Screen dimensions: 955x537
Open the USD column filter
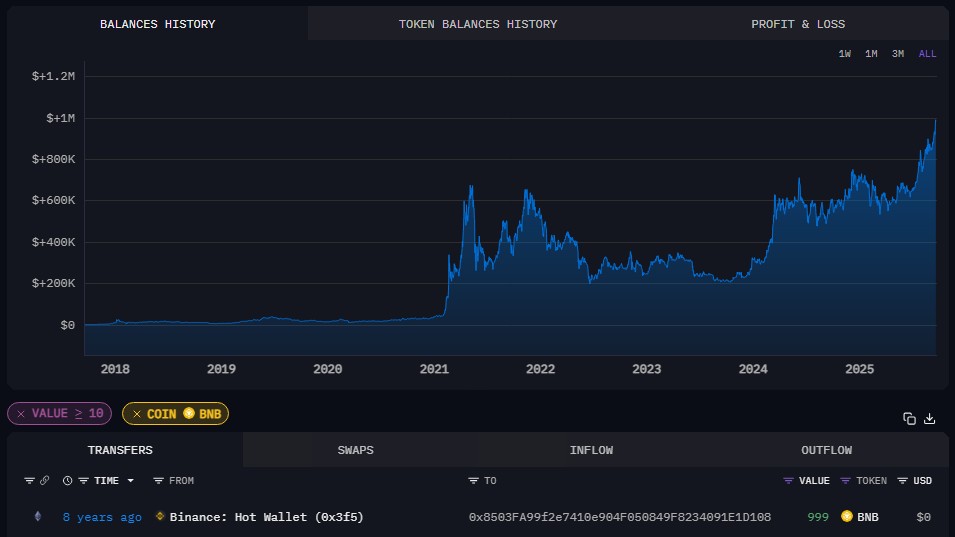903,480
